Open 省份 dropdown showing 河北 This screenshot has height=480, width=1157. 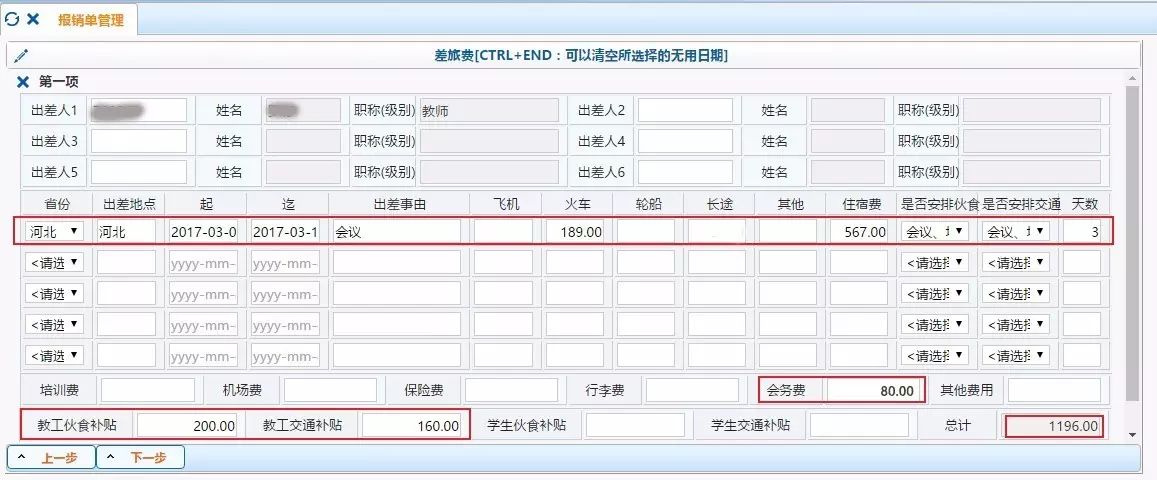click(54, 232)
